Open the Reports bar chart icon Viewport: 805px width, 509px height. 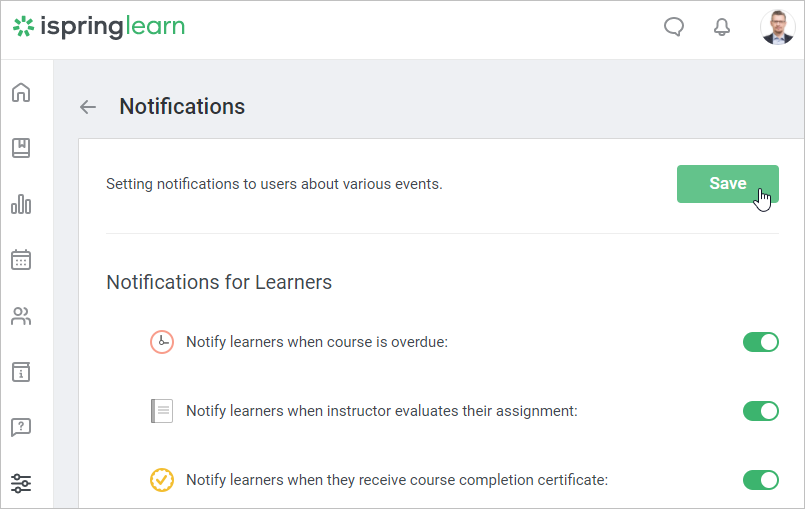pyautogui.click(x=21, y=204)
